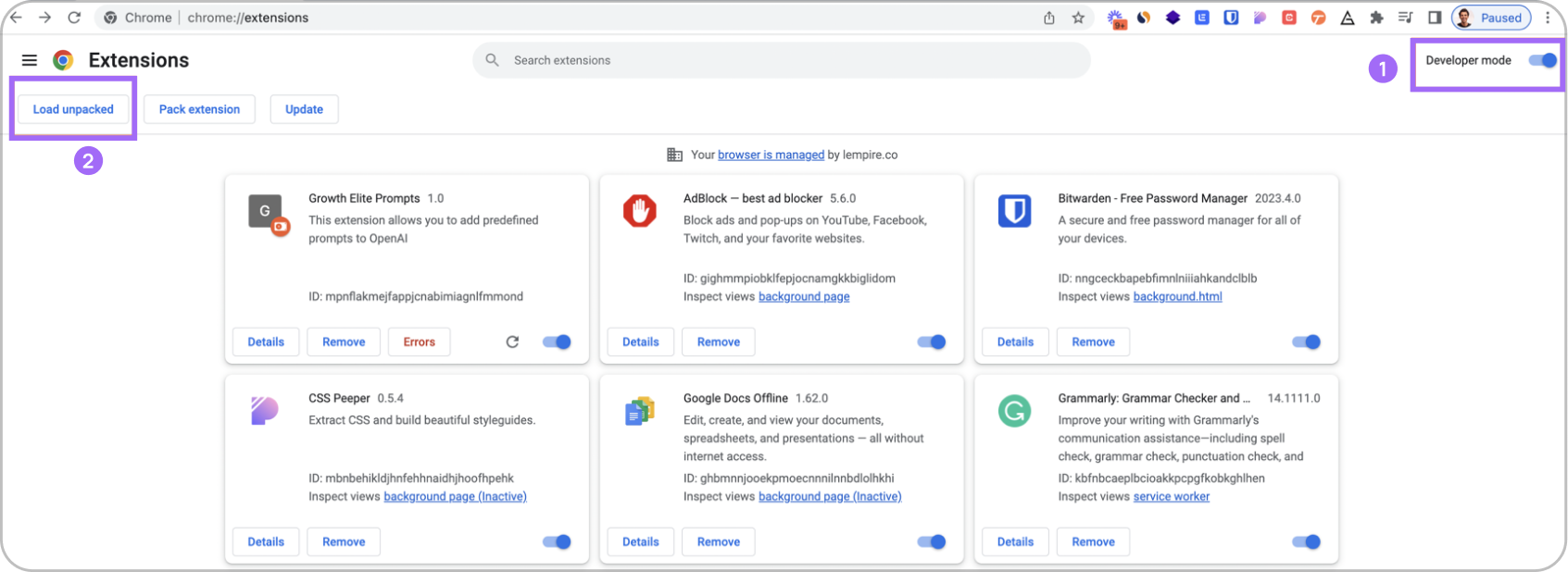Image resolution: width=1568 pixels, height=572 pixels.
Task: Click the CSS Peeper card icon
Action: coord(264,410)
